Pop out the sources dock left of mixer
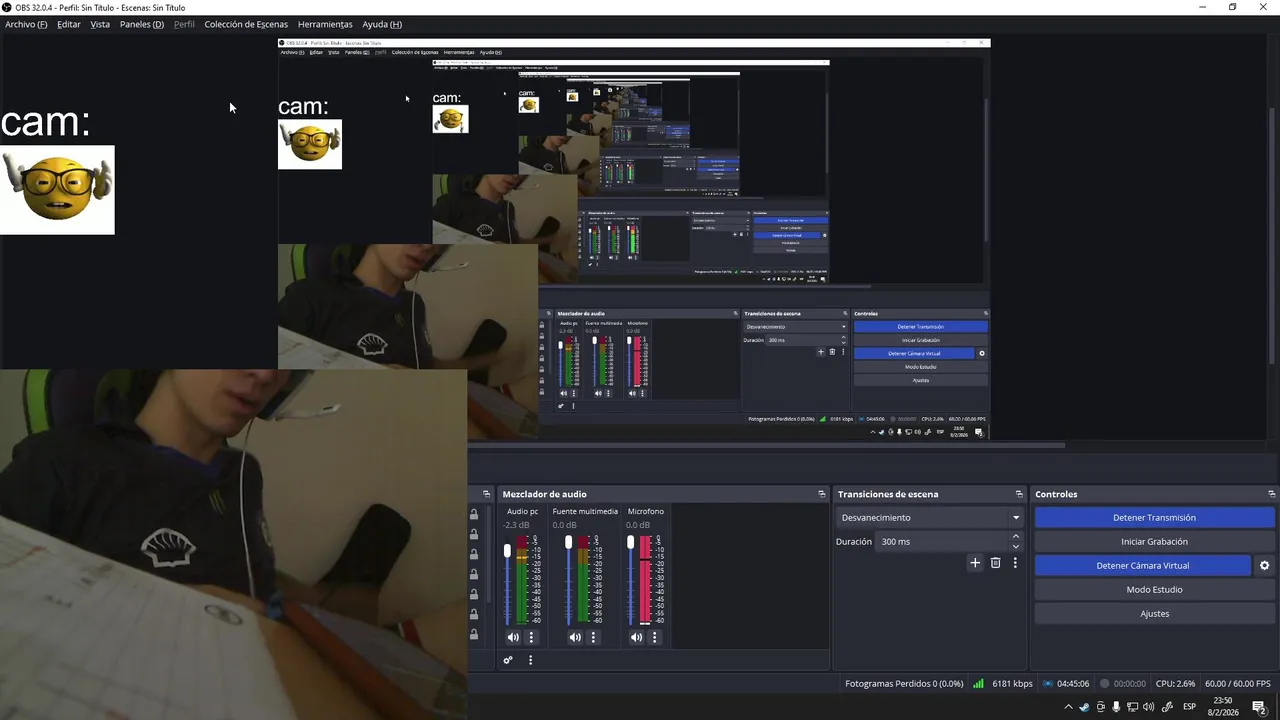Screen dimensions: 1280x720 (x=486, y=494)
